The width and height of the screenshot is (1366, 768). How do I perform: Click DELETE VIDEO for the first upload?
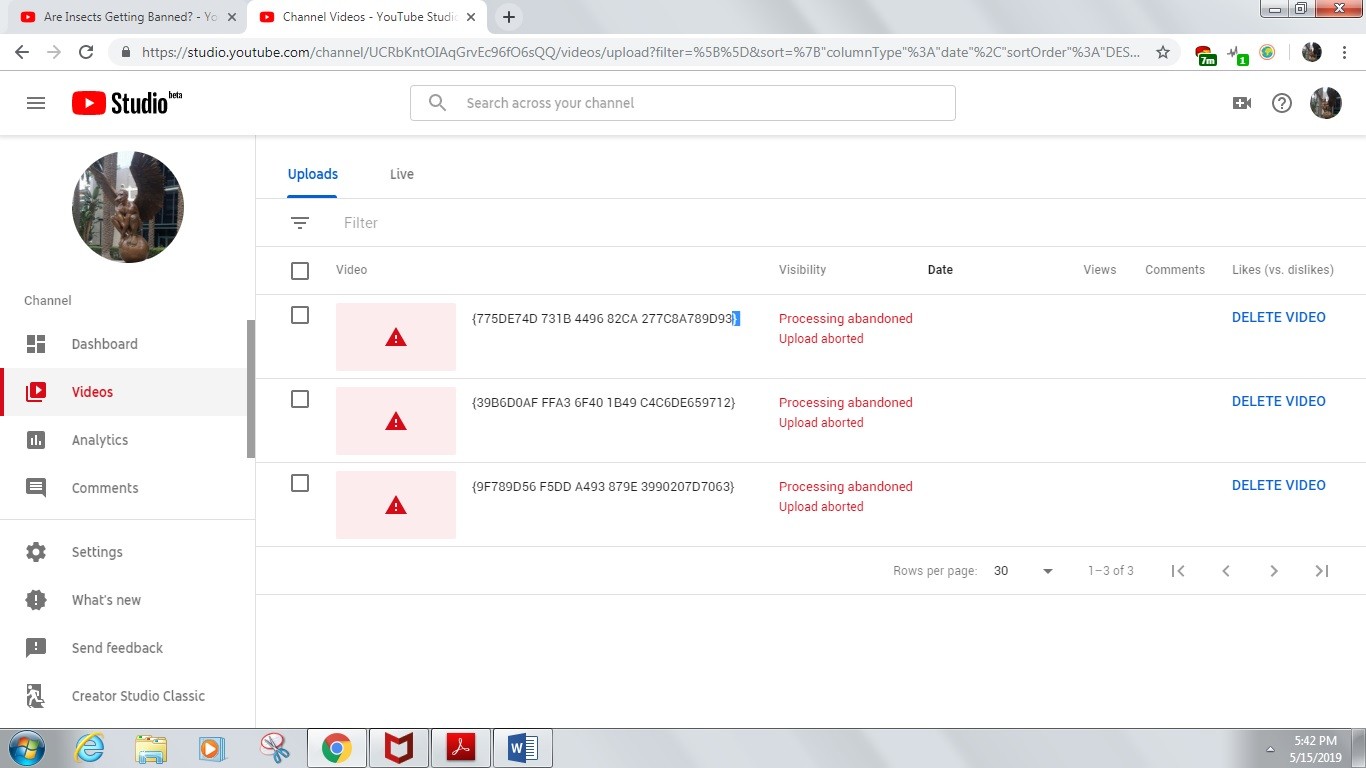pyautogui.click(x=1278, y=317)
